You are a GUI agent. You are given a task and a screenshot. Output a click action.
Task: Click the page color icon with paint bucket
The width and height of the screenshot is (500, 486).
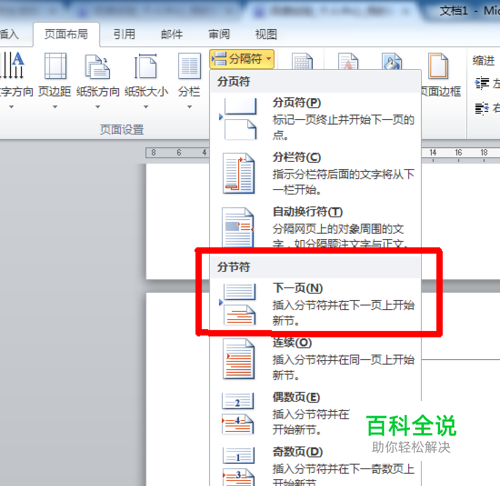[392, 61]
